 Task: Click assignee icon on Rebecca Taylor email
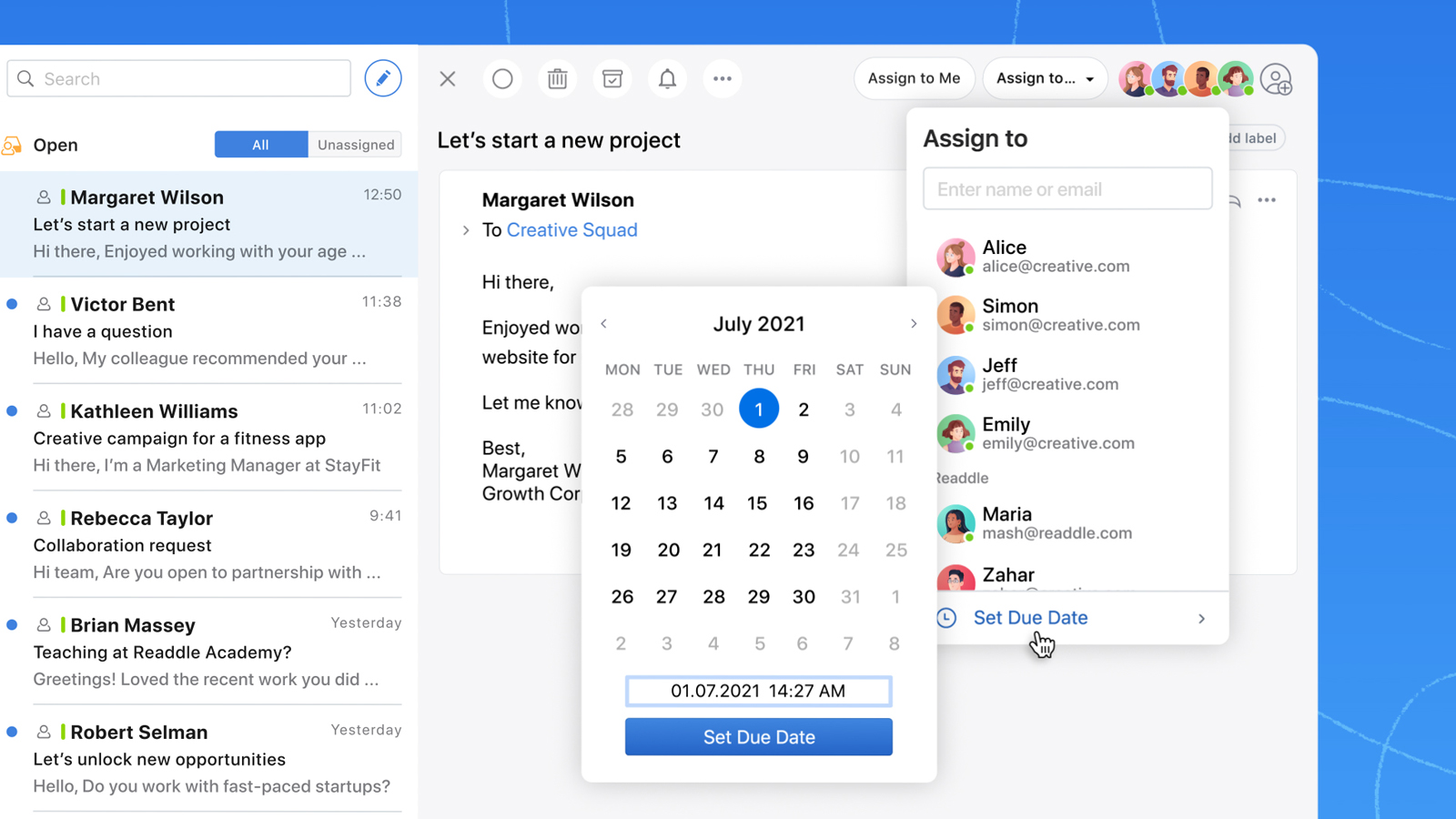click(43, 518)
